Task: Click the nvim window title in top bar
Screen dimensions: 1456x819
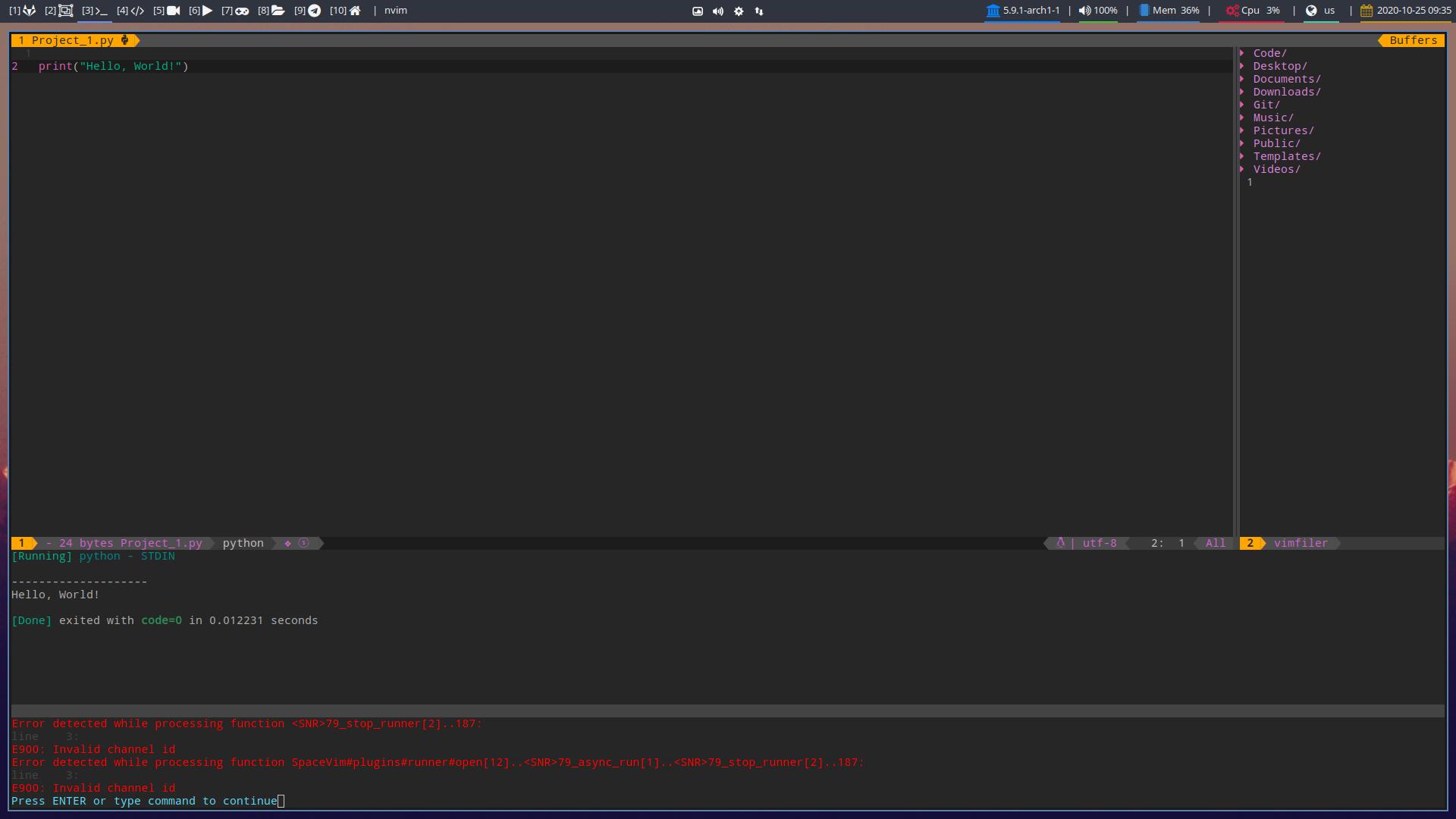Action: point(396,11)
